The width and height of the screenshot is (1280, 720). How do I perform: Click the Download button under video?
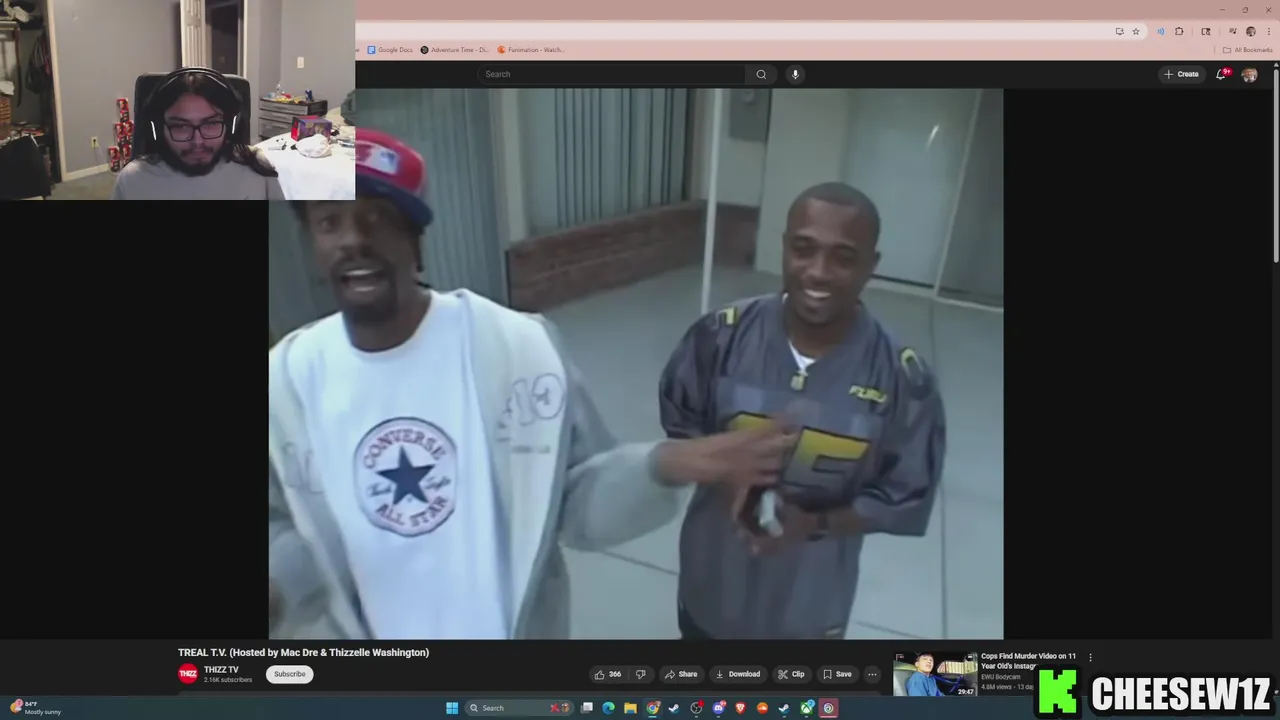[x=738, y=674]
